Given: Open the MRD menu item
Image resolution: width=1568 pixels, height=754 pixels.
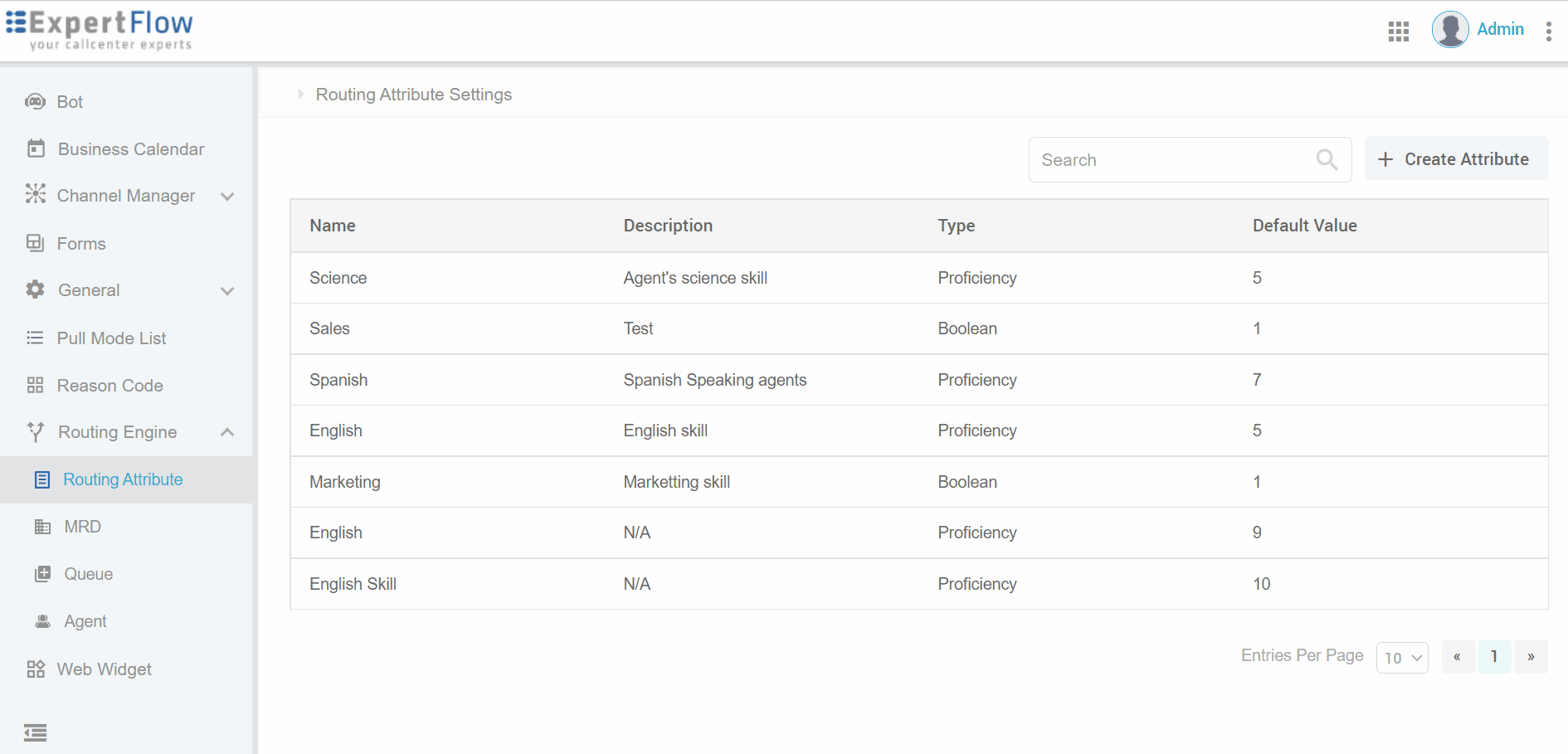Looking at the screenshot, I should (82, 527).
